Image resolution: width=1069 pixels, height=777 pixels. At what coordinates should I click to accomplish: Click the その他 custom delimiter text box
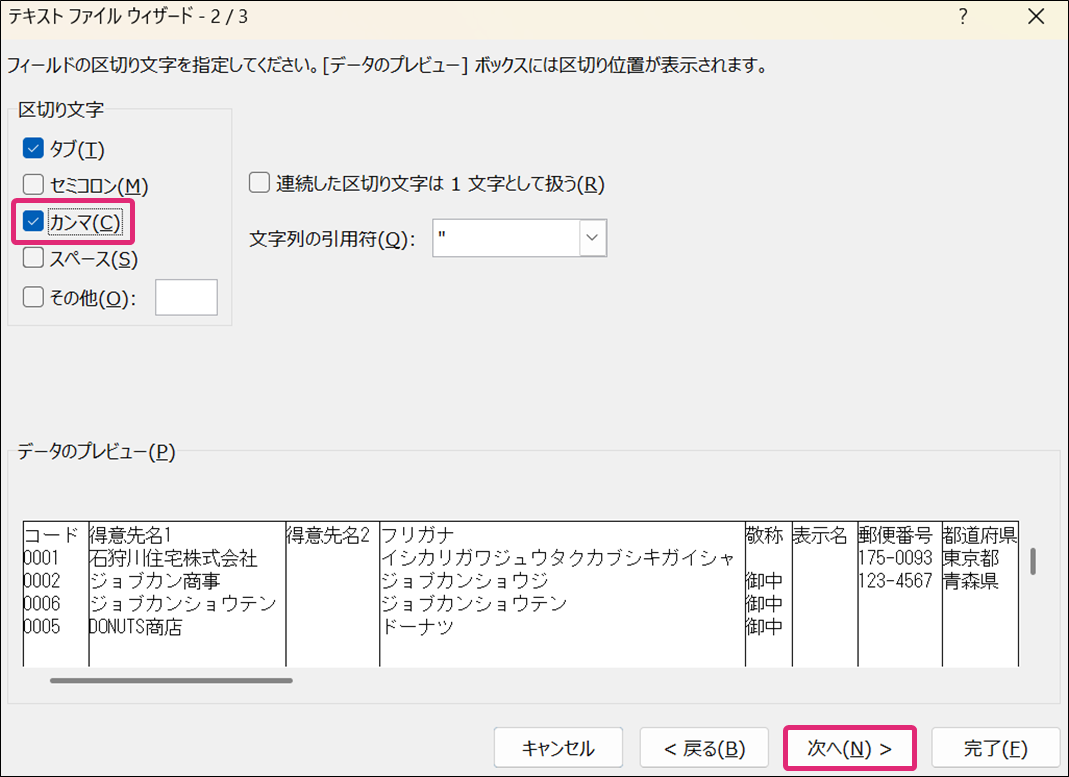click(x=186, y=297)
